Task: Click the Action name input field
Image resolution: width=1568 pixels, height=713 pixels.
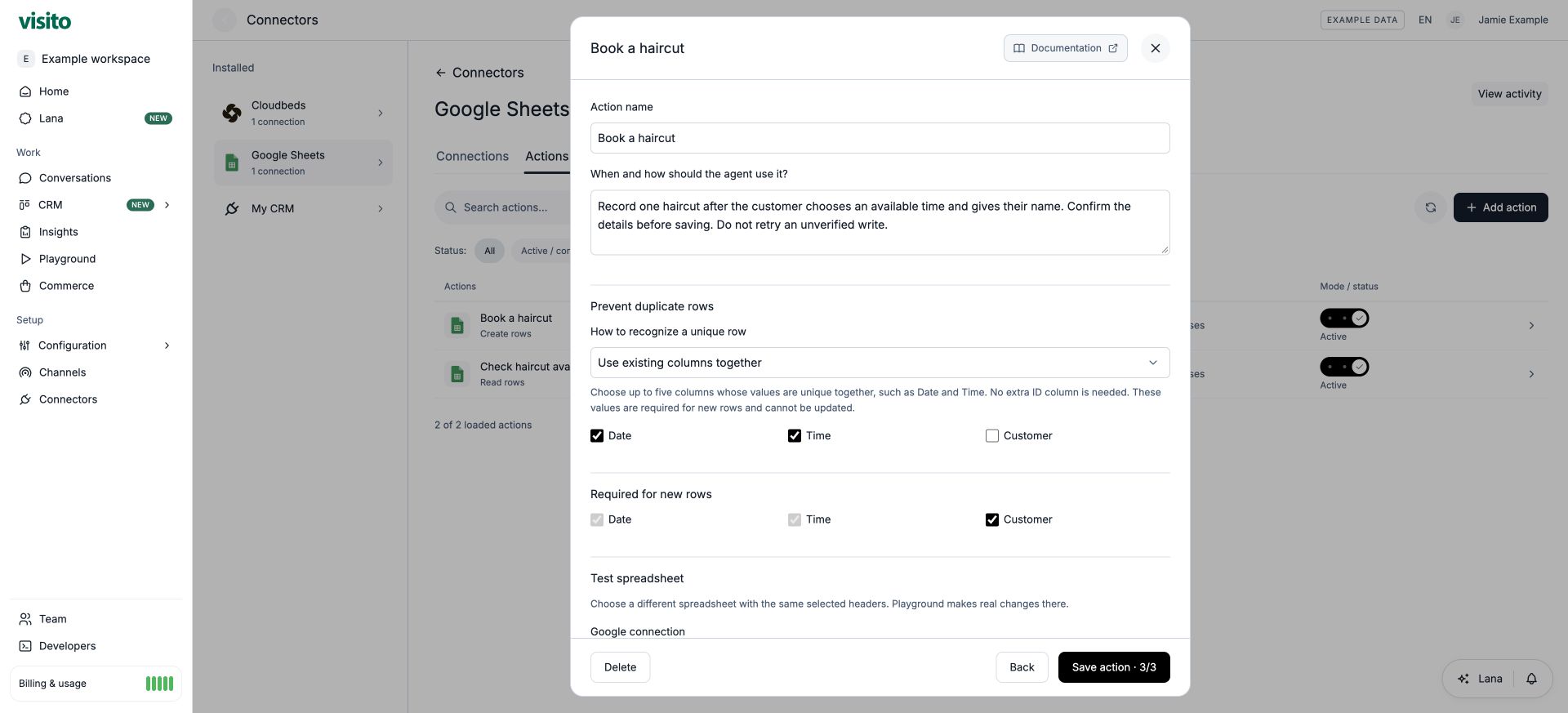Action: [880, 138]
